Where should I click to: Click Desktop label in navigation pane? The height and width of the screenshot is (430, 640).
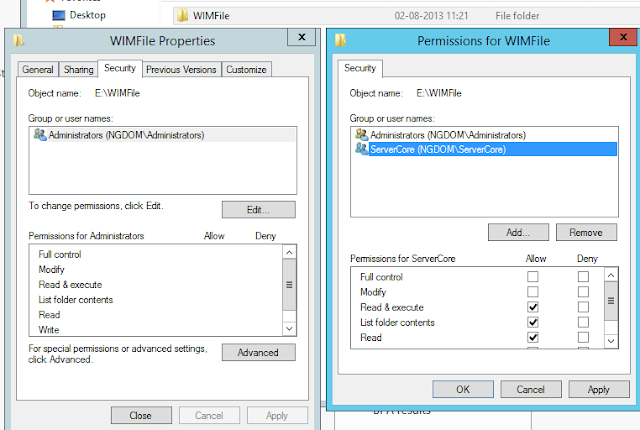coord(88,15)
